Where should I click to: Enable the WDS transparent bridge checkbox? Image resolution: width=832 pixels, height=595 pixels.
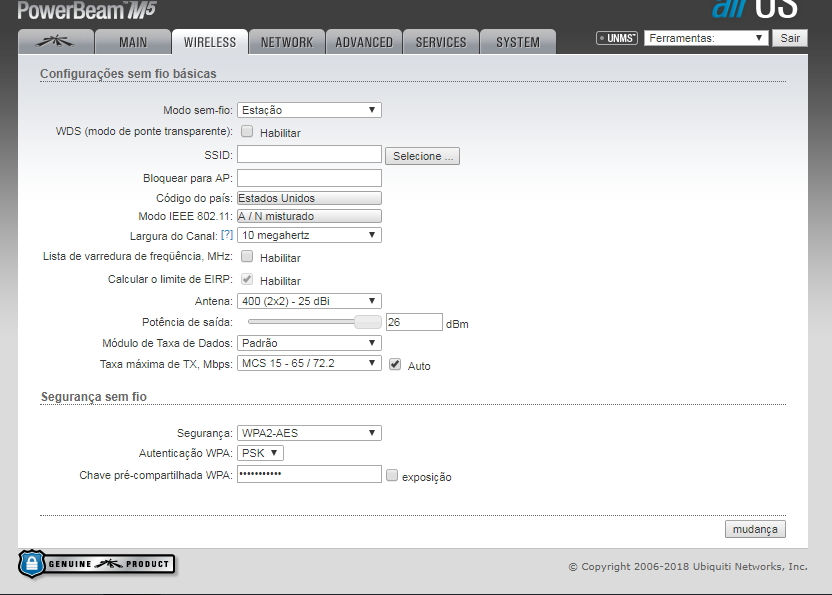click(x=247, y=132)
